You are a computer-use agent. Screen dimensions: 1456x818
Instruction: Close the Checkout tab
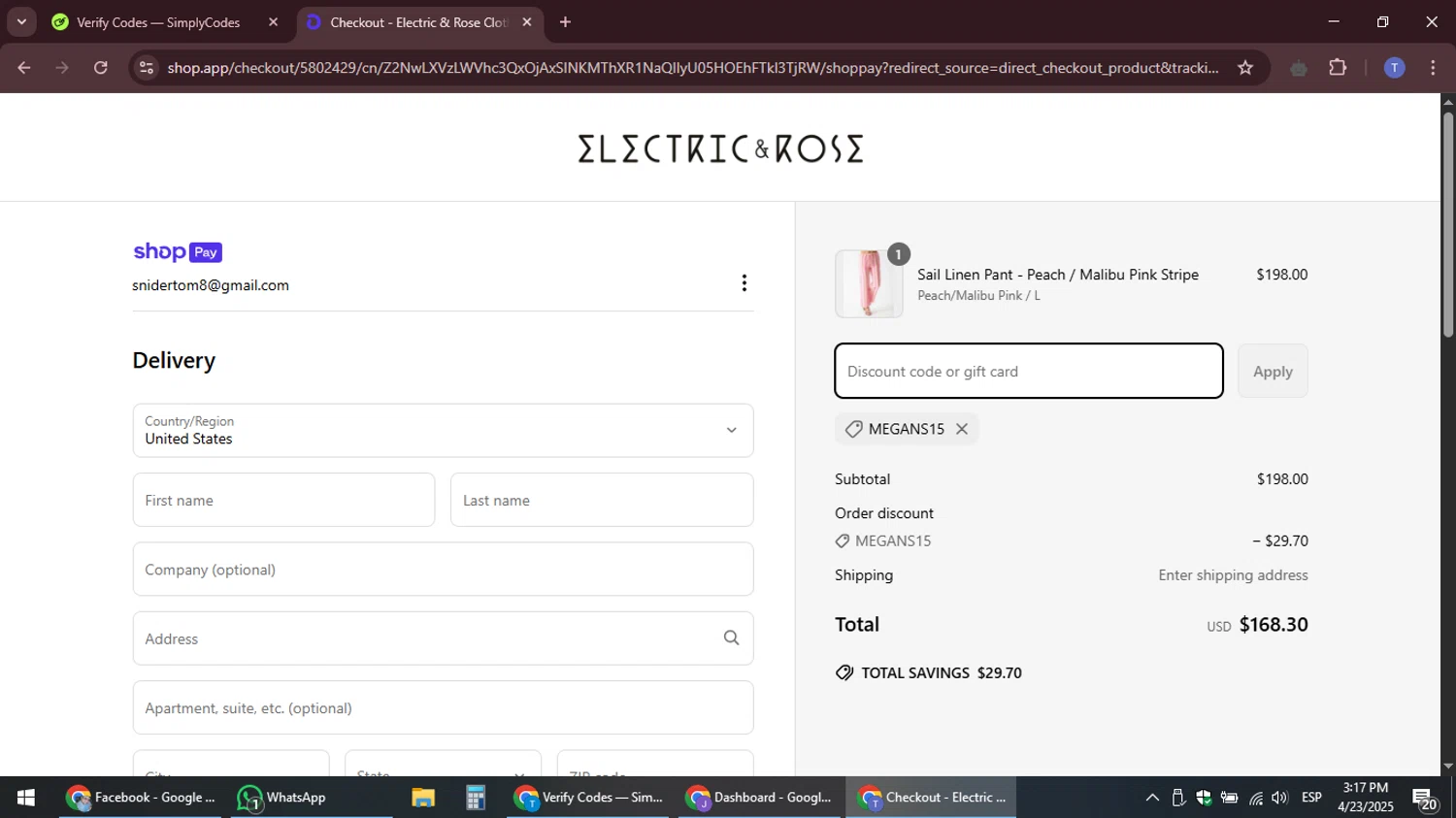coord(527,22)
